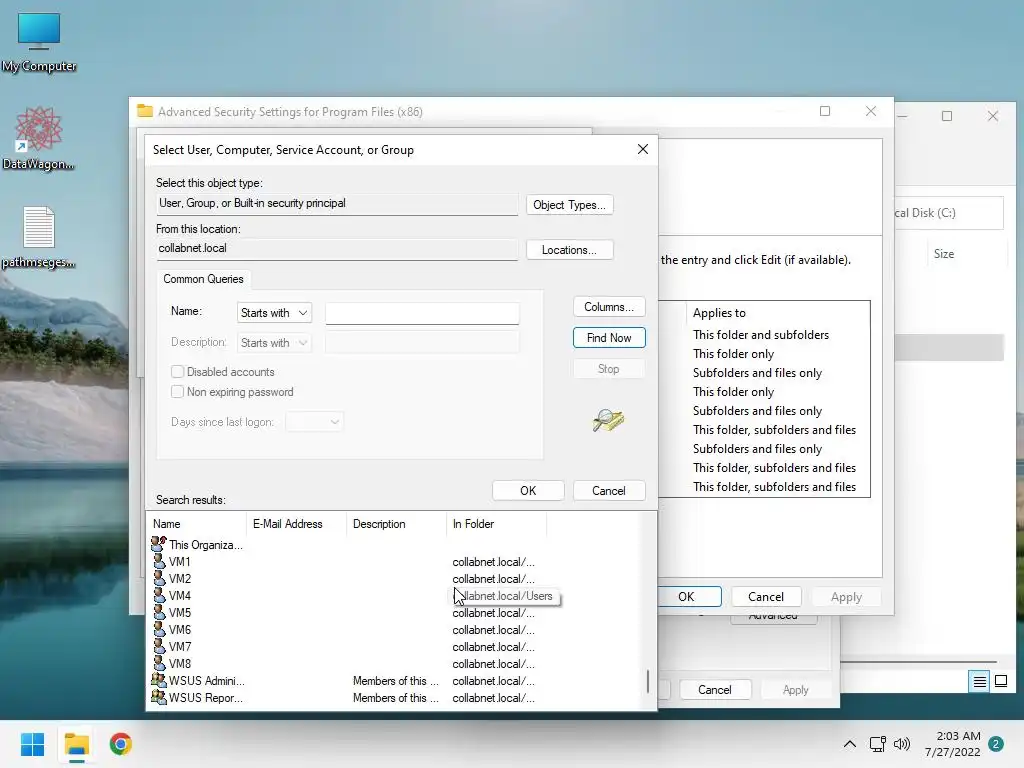Select the WSUS Repor... group icon
This screenshot has width=1024, height=768.
[159, 697]
